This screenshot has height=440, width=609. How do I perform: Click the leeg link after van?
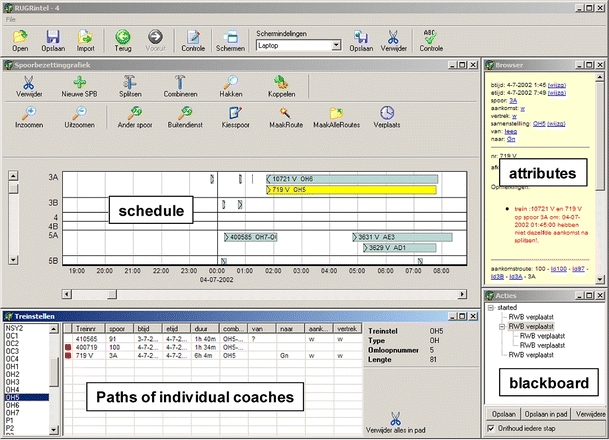(x=511, y=131)
